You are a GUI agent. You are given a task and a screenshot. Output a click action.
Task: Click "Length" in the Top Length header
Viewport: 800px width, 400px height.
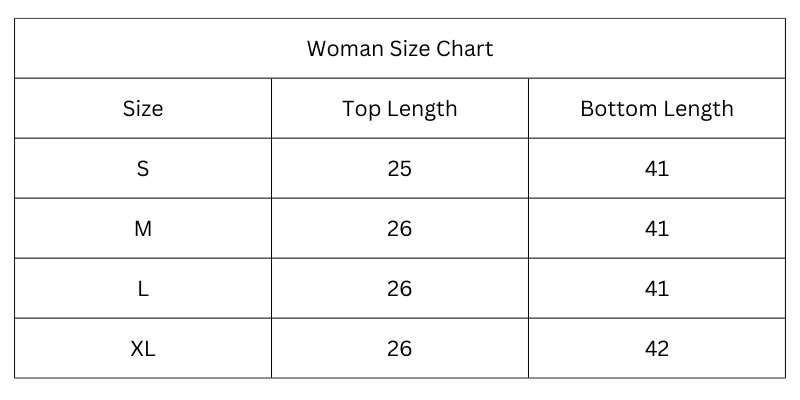(x=421, y=108)
